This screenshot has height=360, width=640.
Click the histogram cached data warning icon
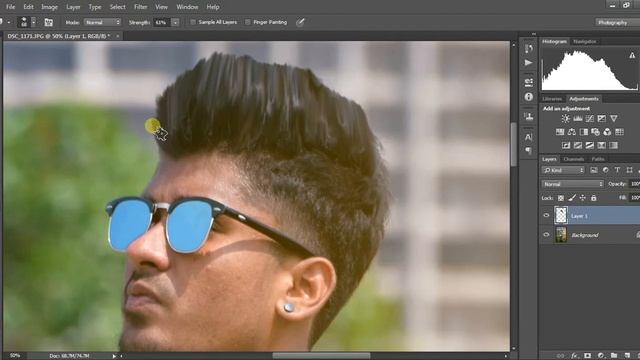point(632,55)
